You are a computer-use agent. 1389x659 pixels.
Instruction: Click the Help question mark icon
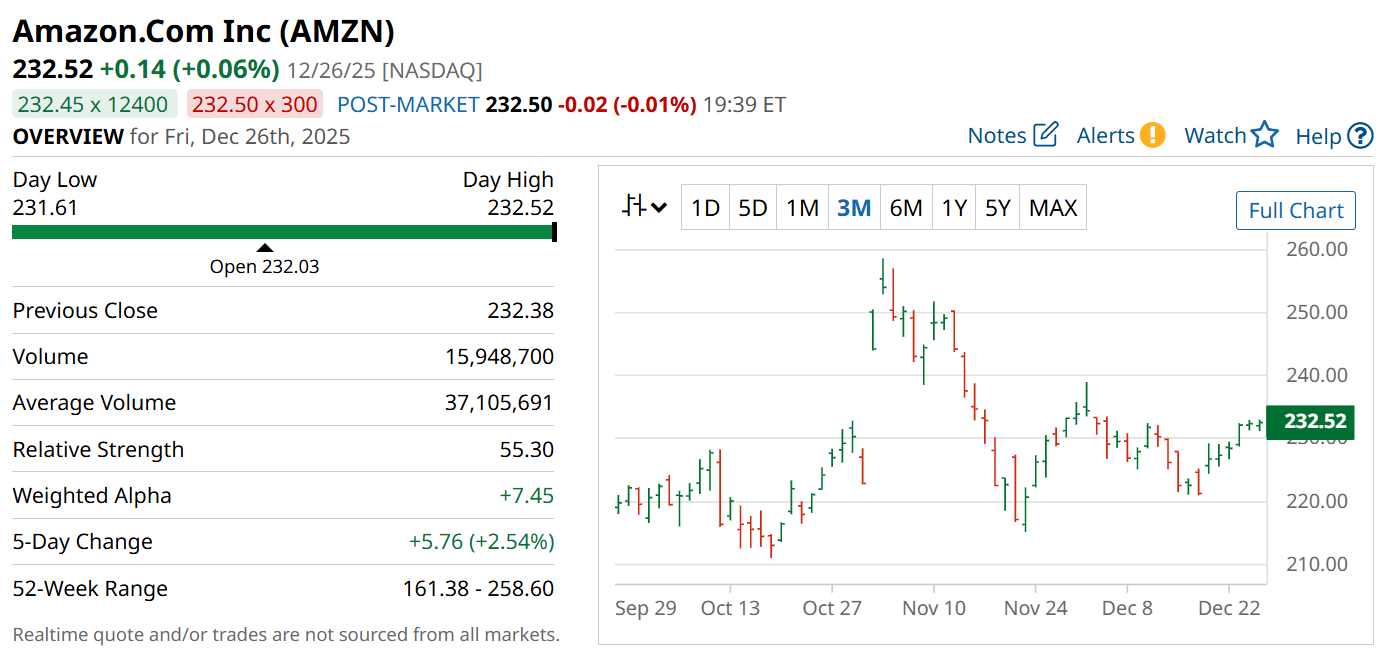[1361, 136]
